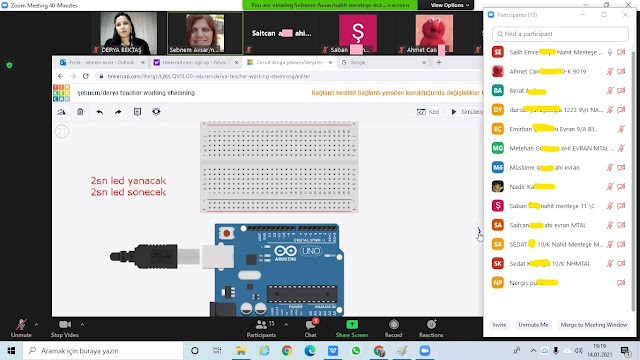The width and height of the screenshot is (640, 360).
Task: Click the Invite button in Participants panel
Action: click(x=499, y=325)
